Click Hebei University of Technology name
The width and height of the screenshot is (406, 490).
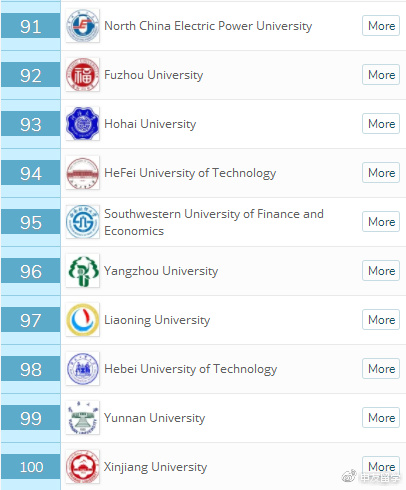[190, 369]
